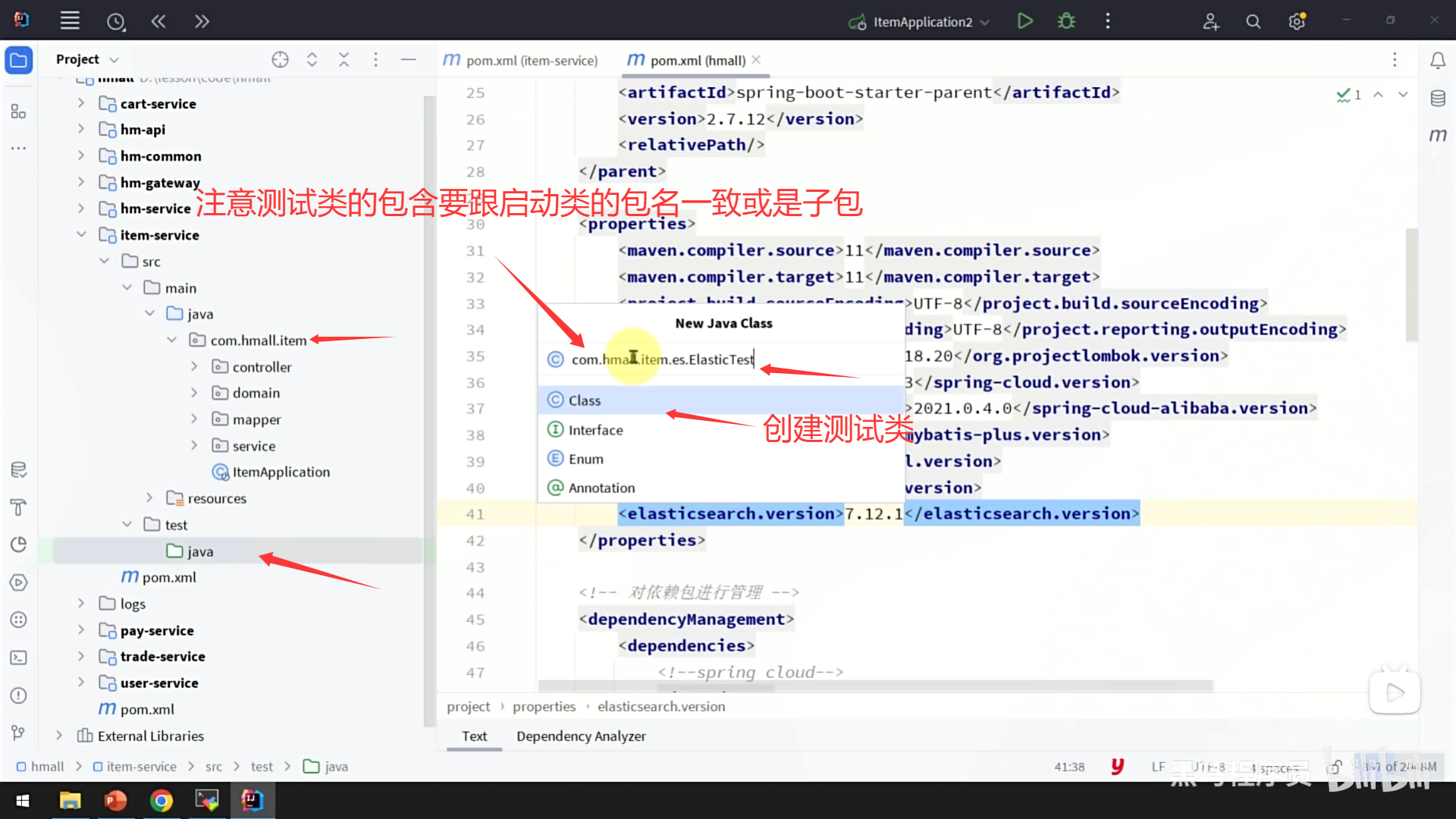Switch to the Dependency Analyzer tab
Screen dimensions: 1456x819
pyautogui.click(x=581, y=736)
